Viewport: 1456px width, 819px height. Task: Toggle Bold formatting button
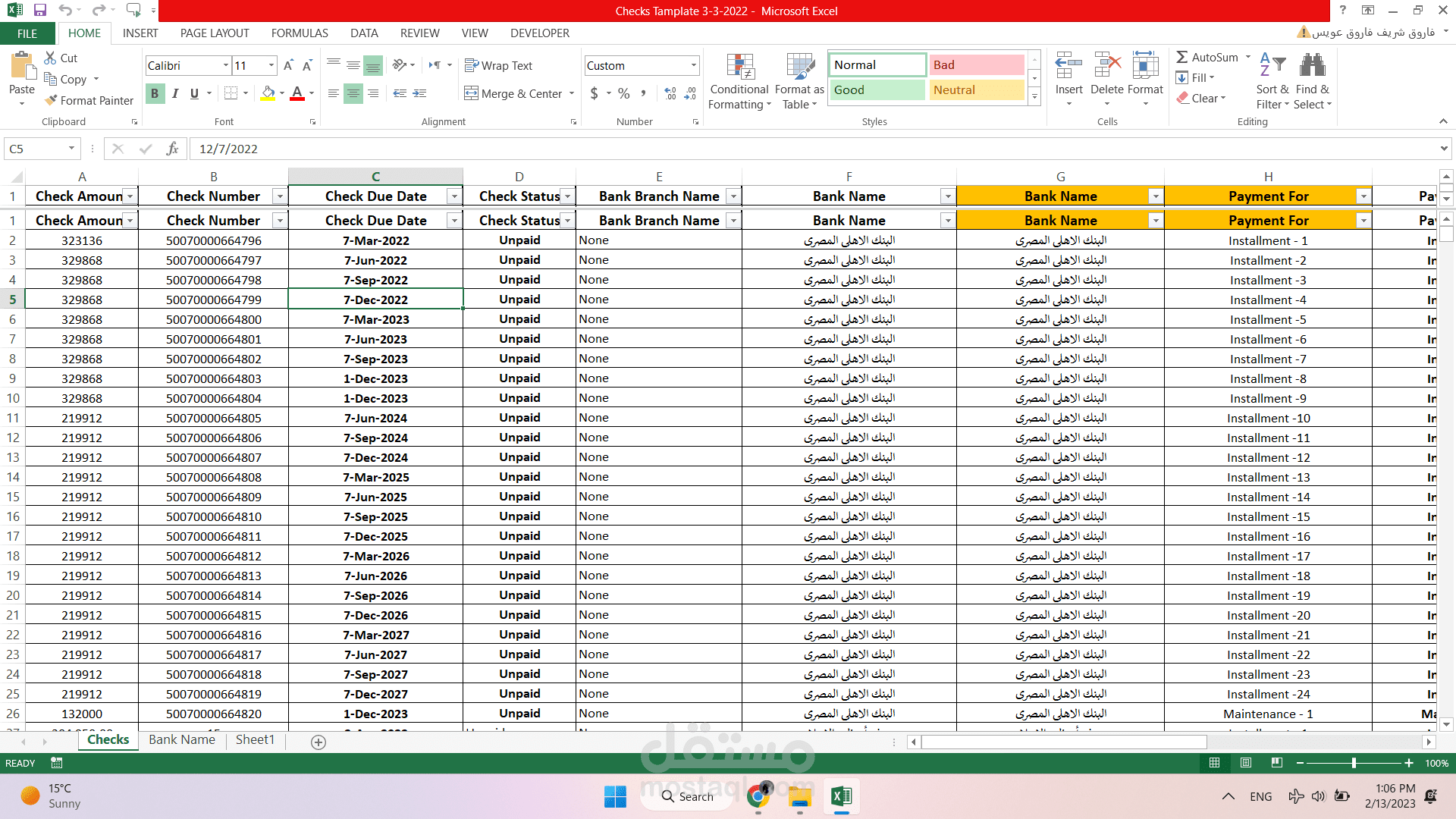tap(155, 93)
